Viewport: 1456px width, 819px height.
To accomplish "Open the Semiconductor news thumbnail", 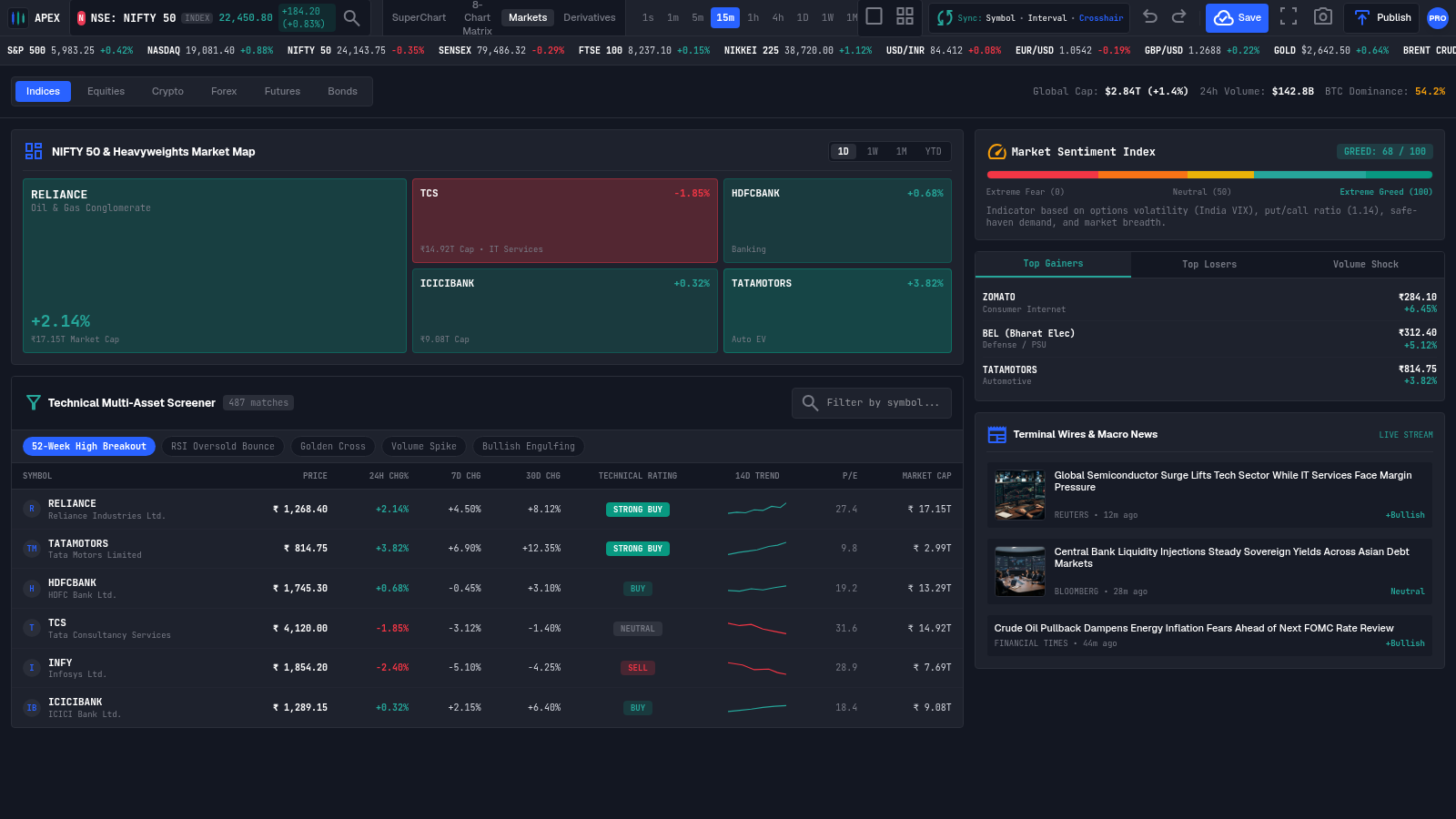I will (x=1020, y=495).
